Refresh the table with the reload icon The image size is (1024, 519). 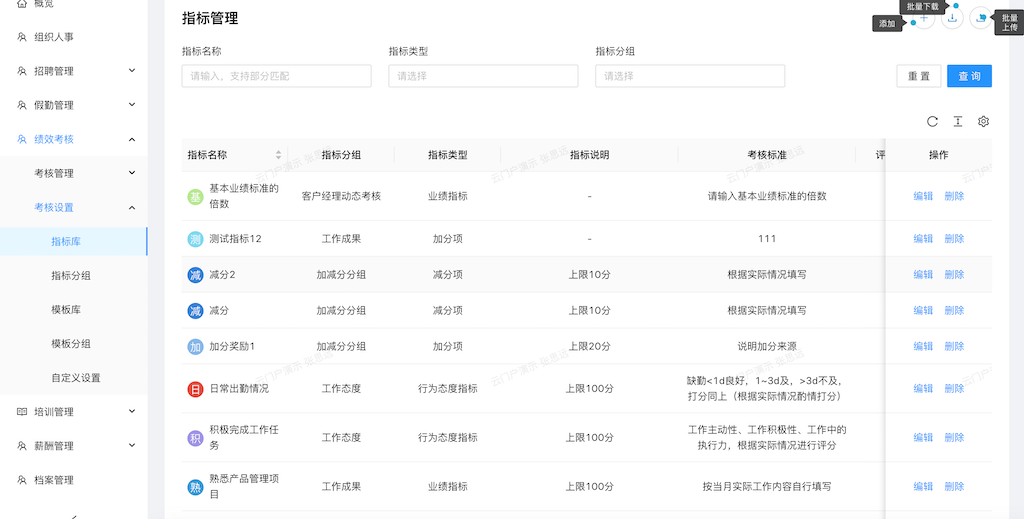point(933,121)
